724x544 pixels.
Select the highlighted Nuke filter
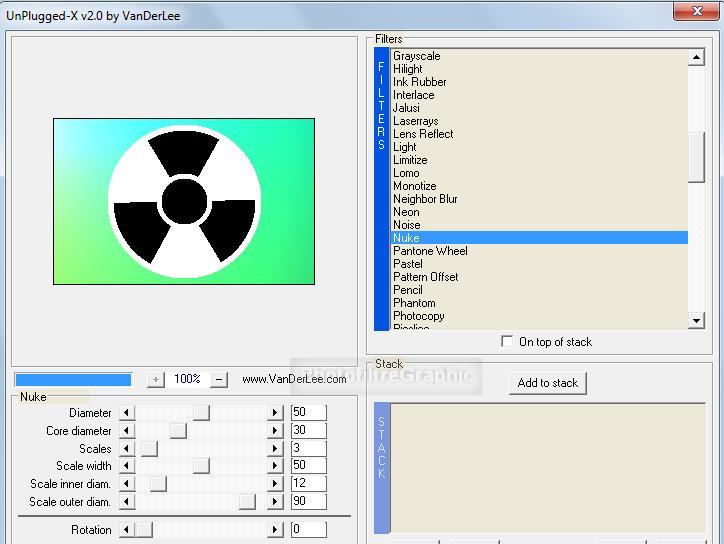click(539, 237)
